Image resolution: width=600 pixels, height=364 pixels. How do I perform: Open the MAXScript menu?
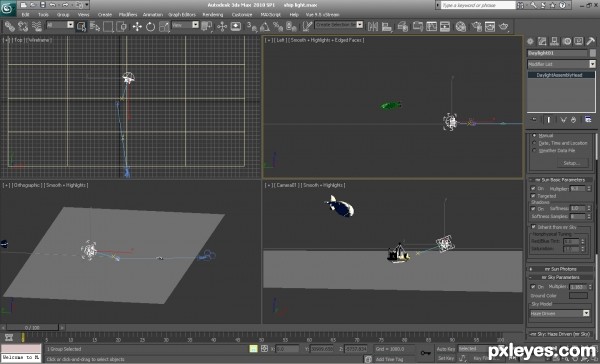pyautogui.click(x=271, y=15)
